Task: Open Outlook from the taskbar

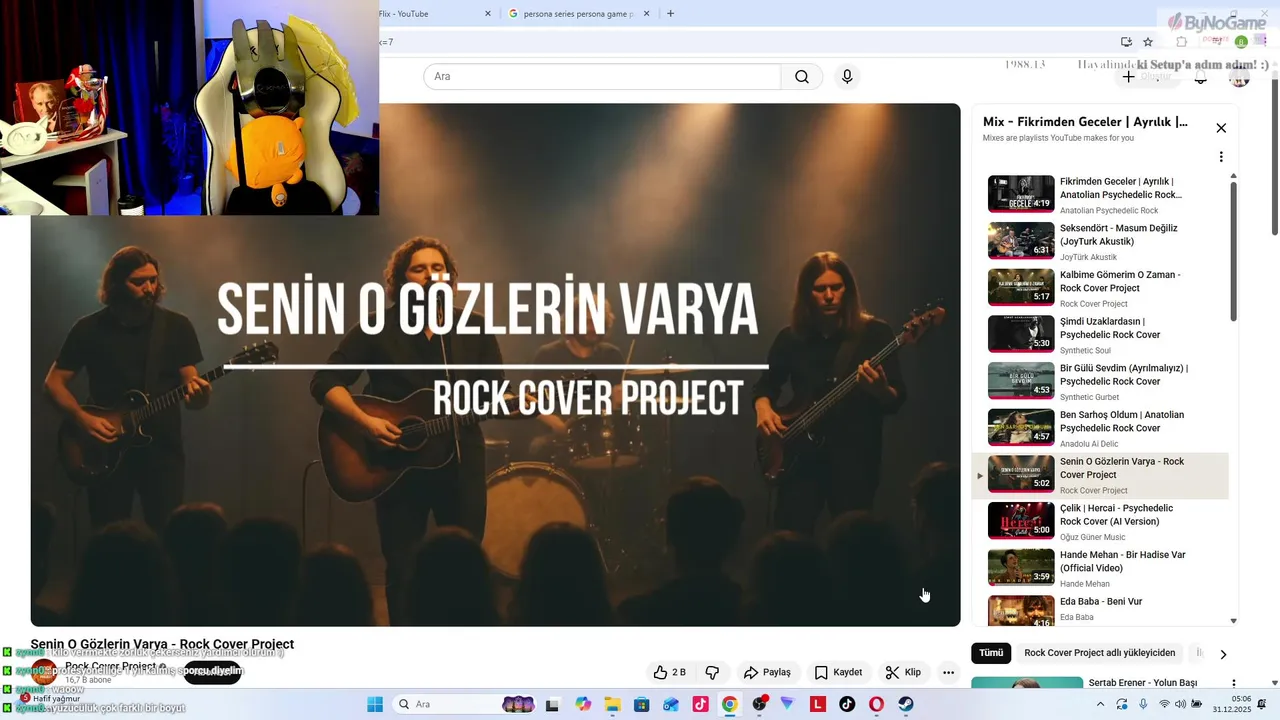Action: 671,704
